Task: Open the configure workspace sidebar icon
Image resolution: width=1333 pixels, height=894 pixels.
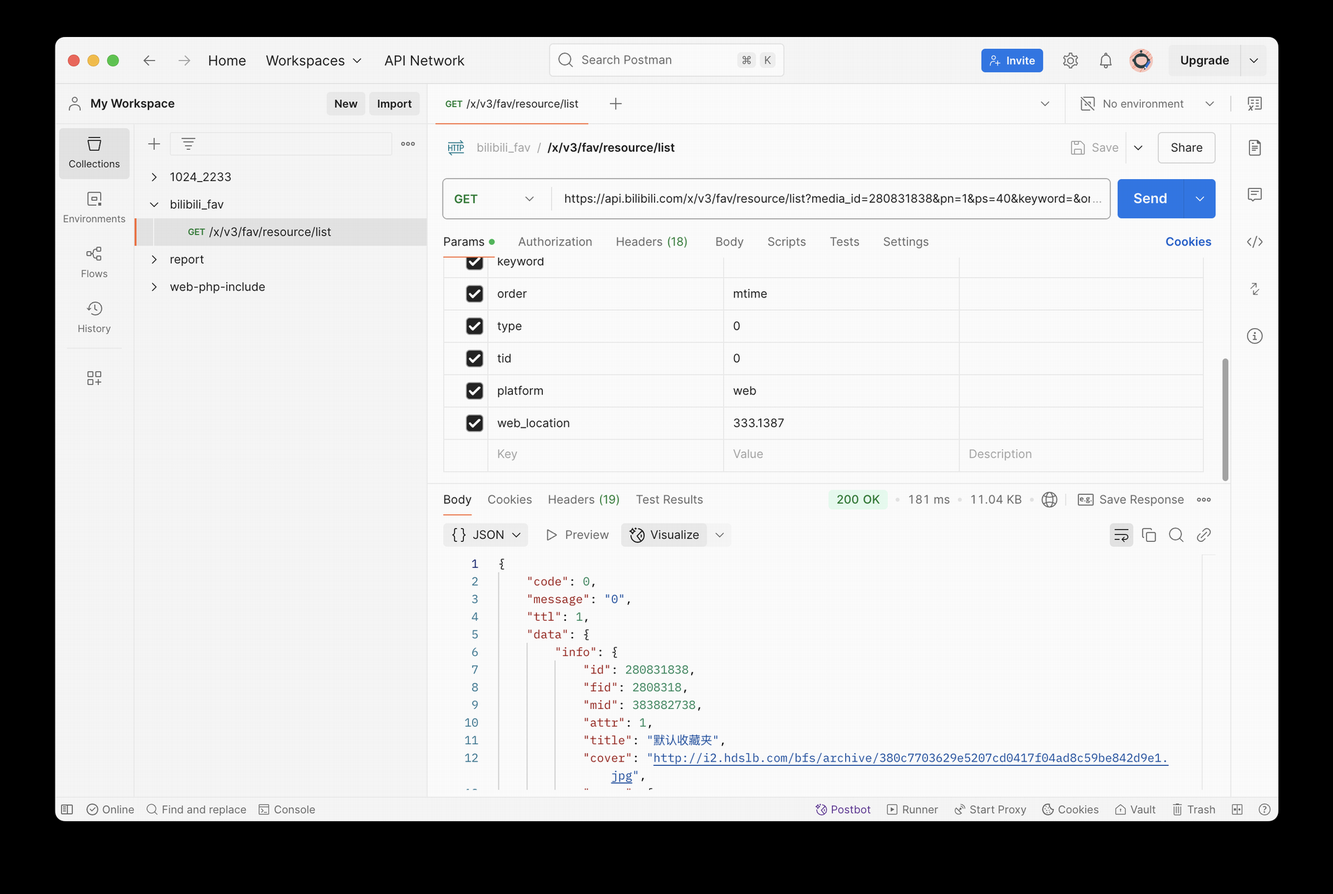Action: pyautogui.click(x=94, y=378)
